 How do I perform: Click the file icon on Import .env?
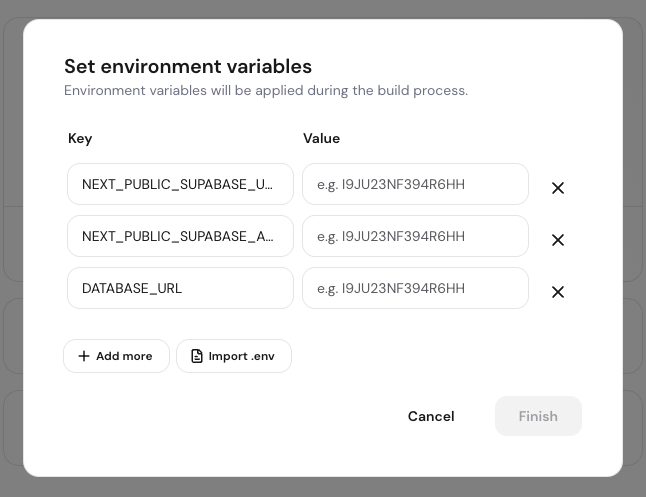pyautogui.click(x=197, y=356)
